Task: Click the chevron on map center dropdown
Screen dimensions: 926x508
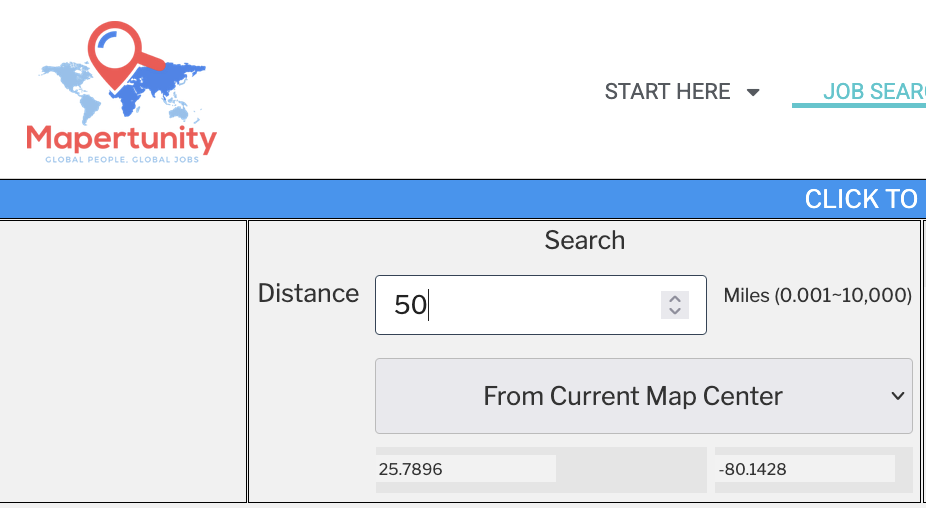Action: tap(896, 397)
